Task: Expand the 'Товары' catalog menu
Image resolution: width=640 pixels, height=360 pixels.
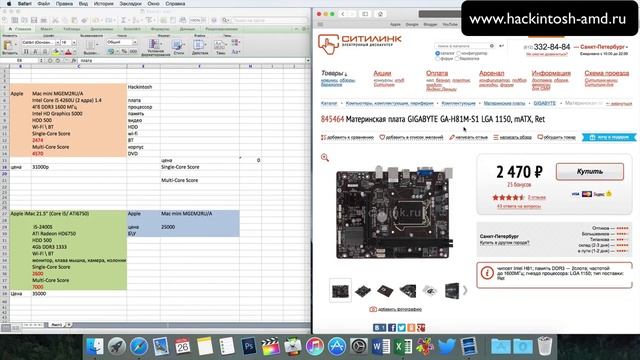Action: click(x=333, y=73)
